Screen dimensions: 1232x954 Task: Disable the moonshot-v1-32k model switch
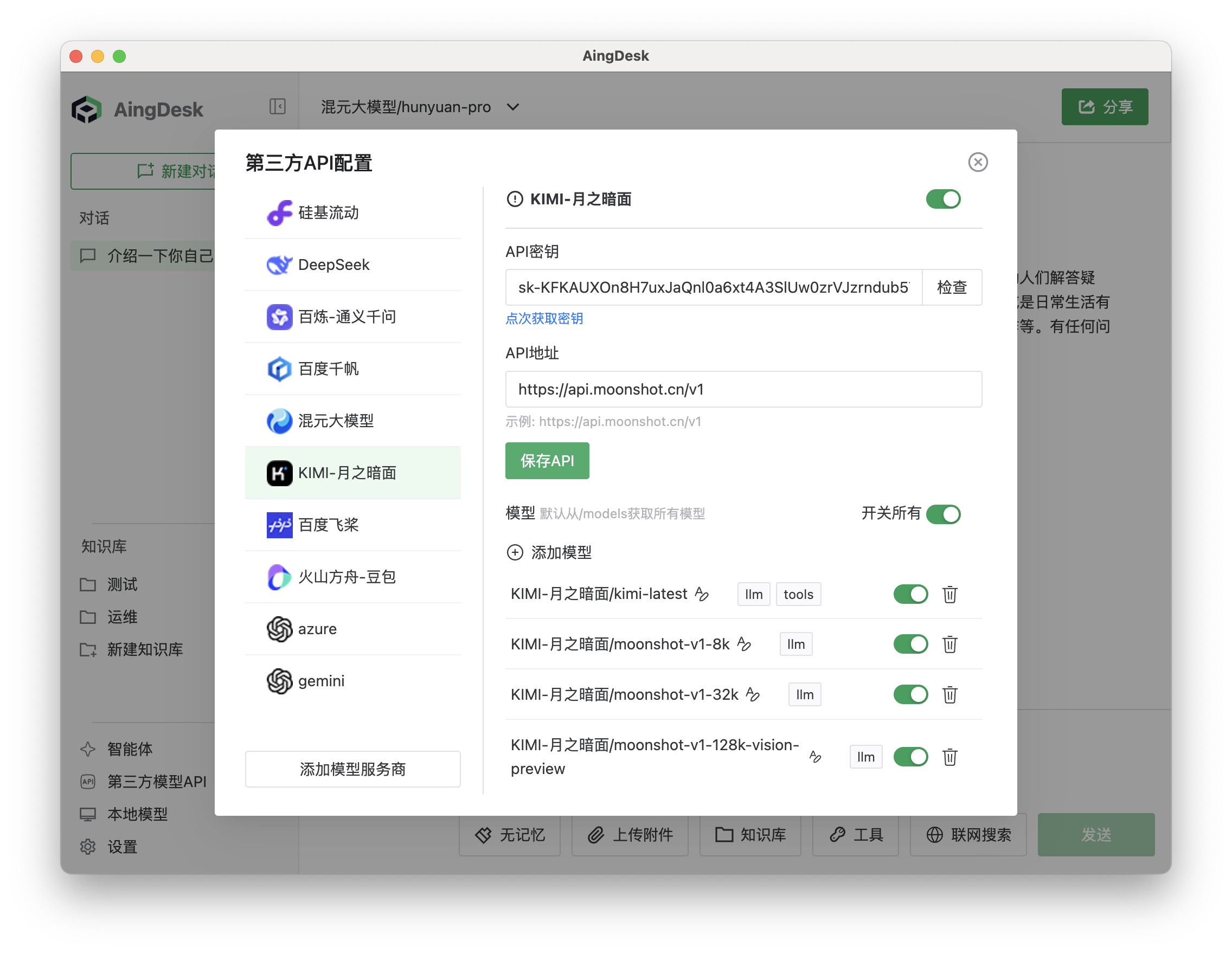(x=910, y=695)
